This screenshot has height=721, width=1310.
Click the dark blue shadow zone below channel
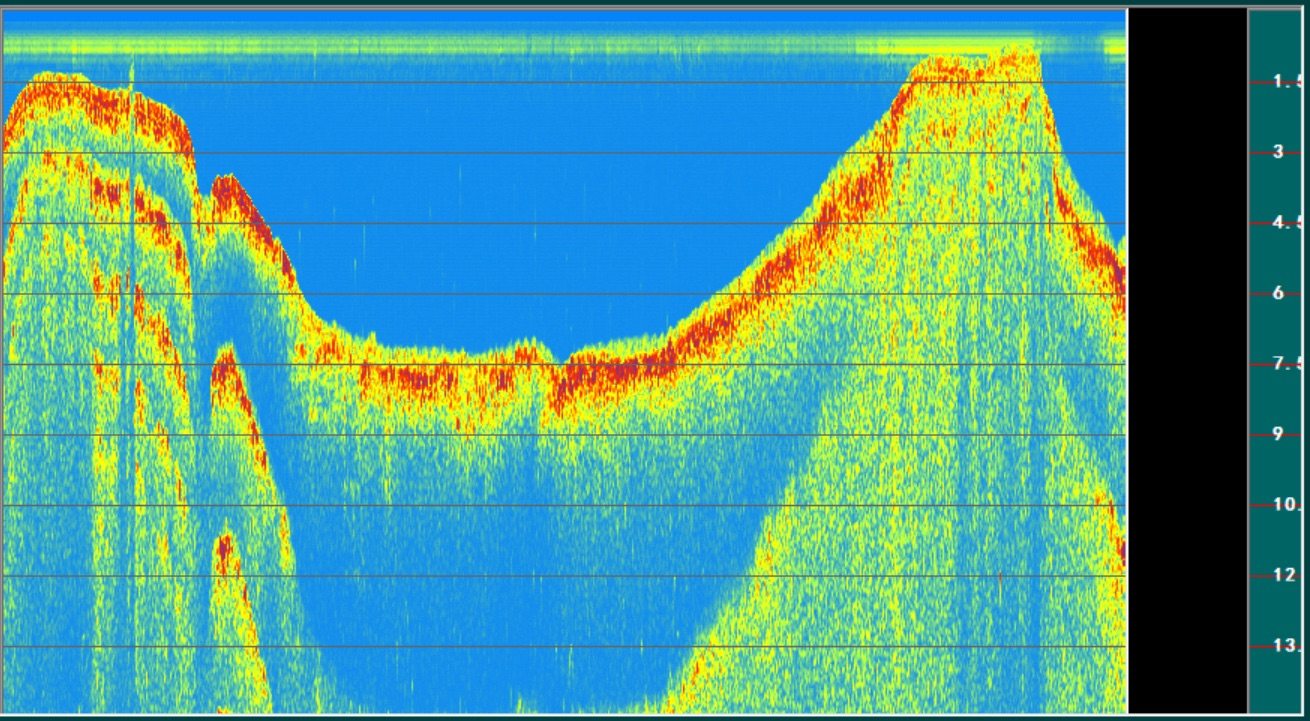coord(500,600)
